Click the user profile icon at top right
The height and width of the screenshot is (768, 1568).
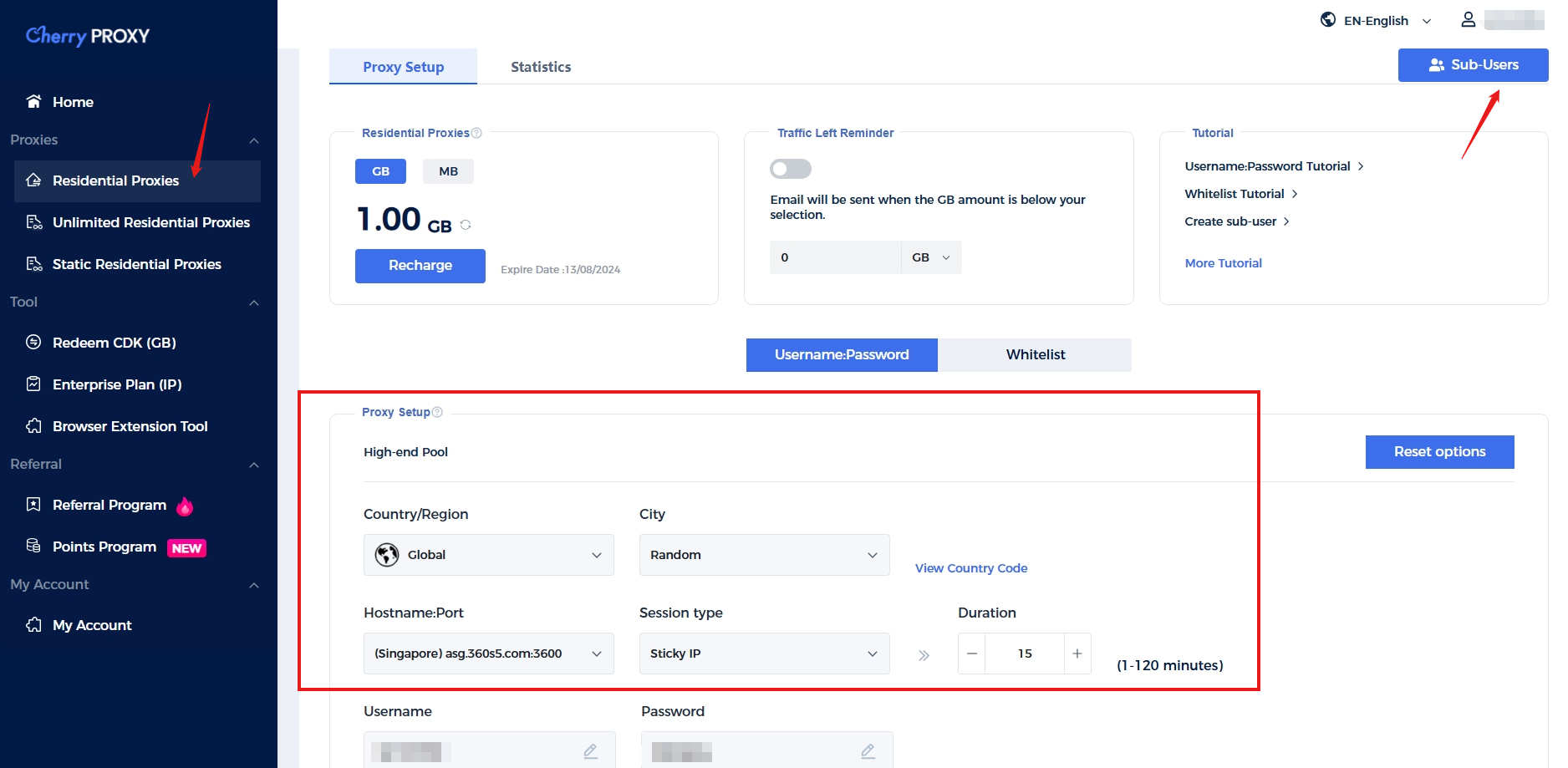(1468, 20)
